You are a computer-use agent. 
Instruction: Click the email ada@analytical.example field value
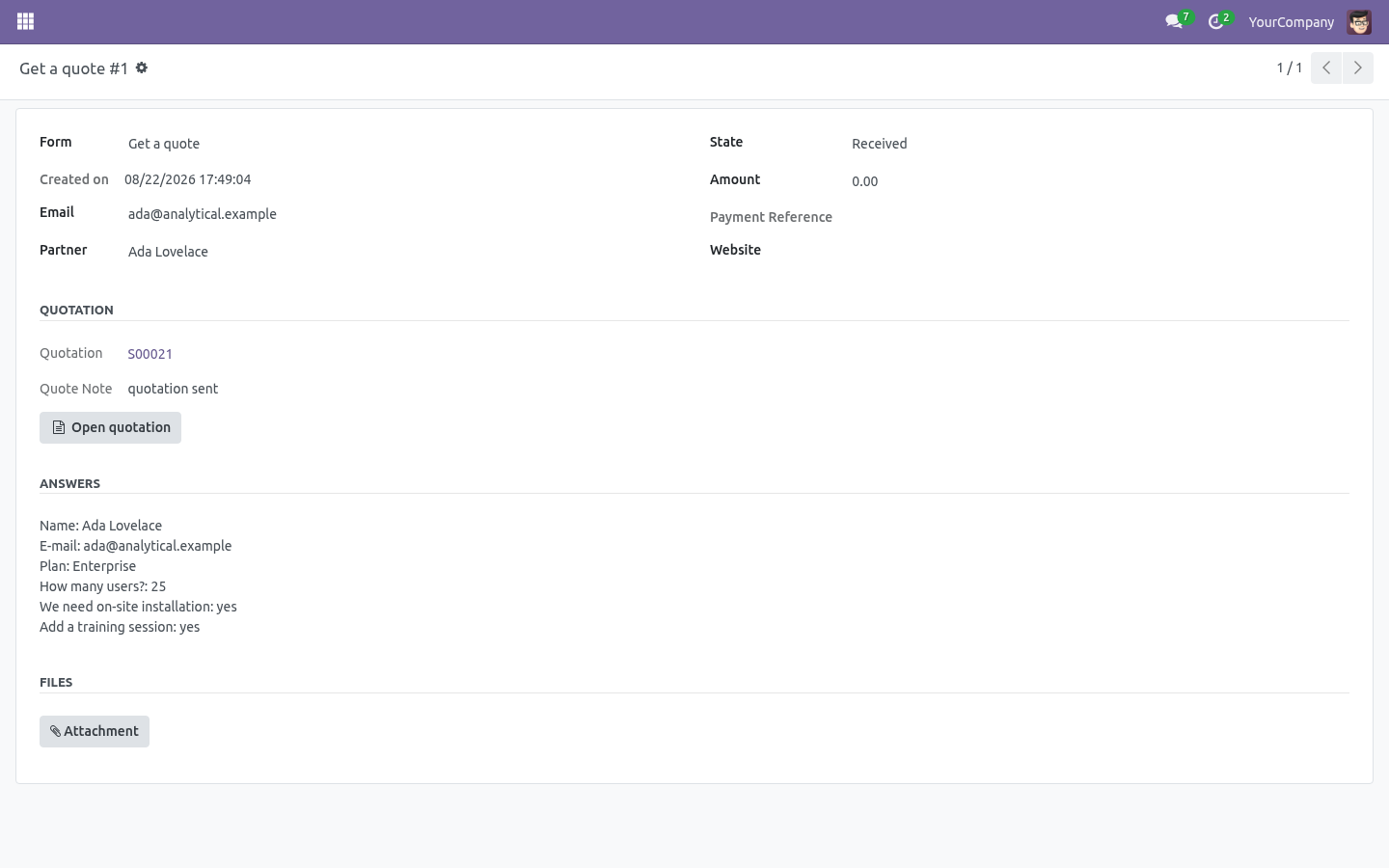tap(203, 214)
